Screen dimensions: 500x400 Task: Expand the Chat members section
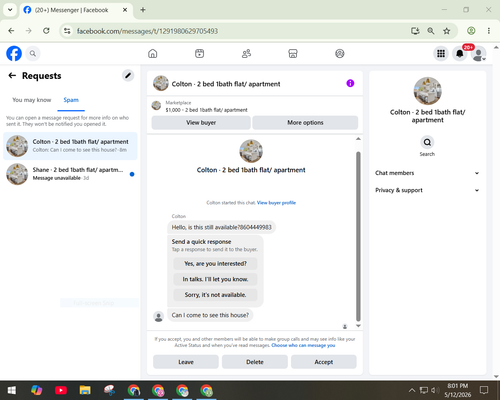[427, 173]
